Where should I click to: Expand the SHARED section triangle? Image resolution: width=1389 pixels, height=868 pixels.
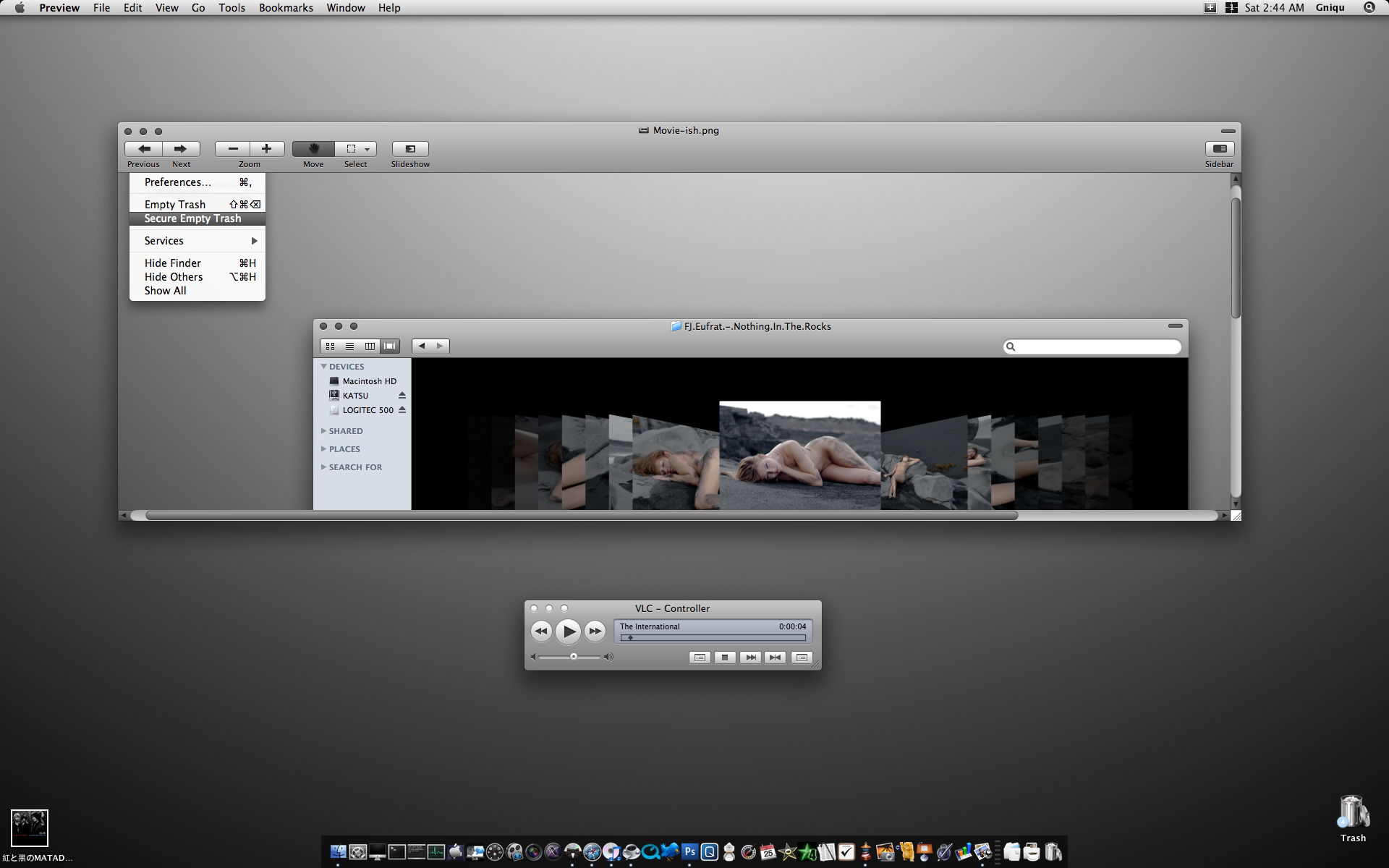click(x=323, y=431)
